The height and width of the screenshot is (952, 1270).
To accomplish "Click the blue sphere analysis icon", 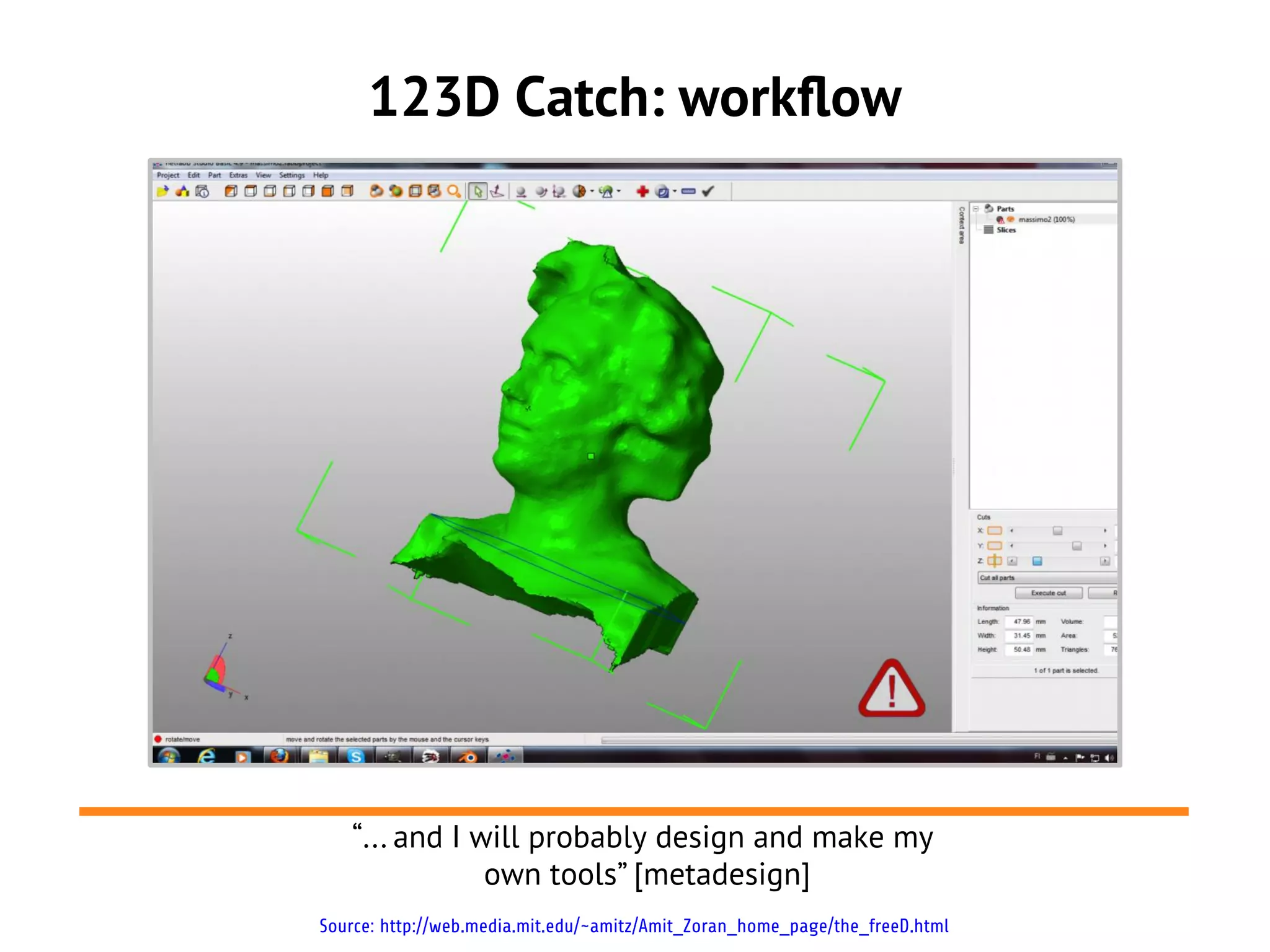I will coord(662,192).
